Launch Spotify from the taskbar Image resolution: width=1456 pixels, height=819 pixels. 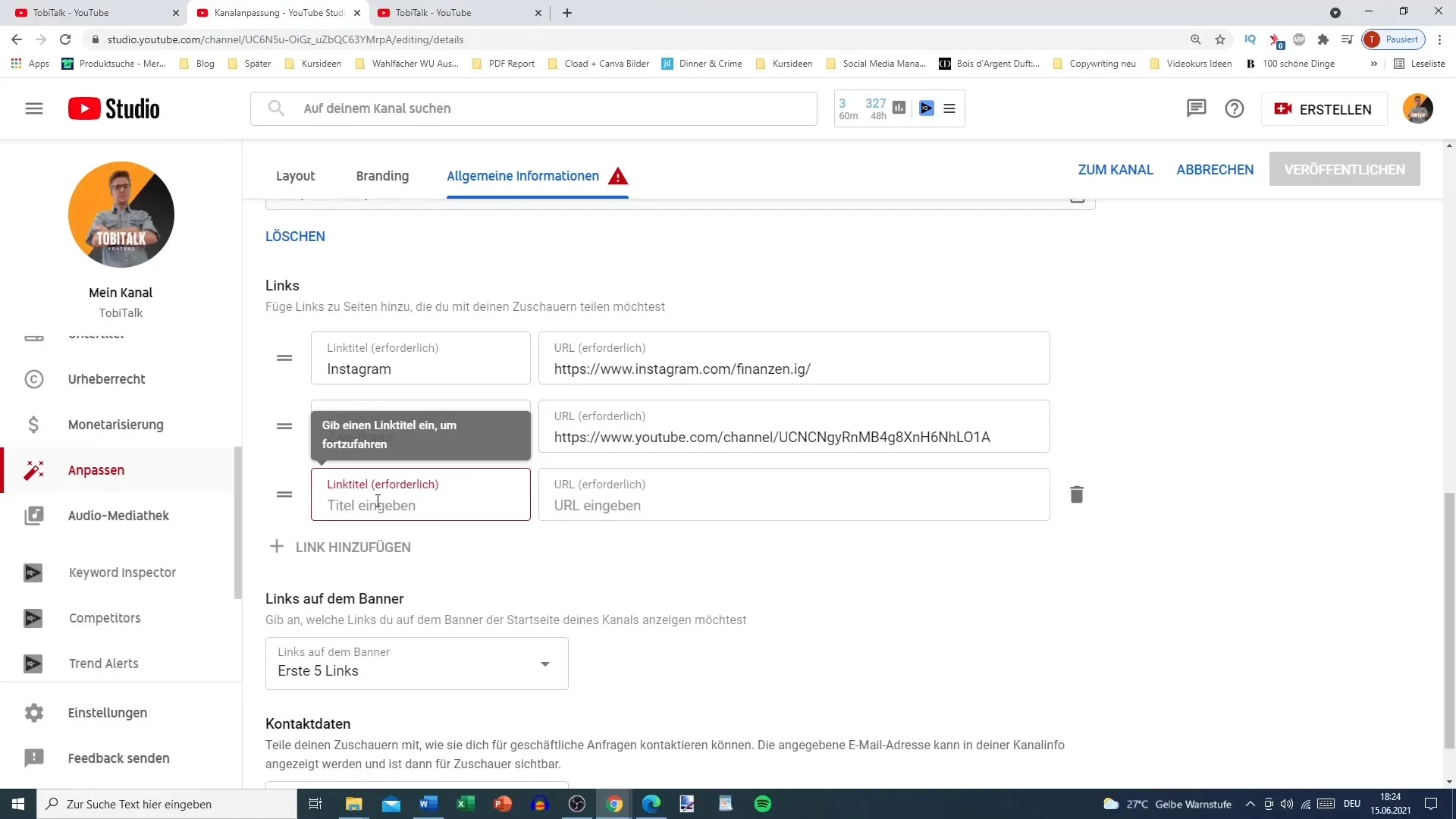762,804
